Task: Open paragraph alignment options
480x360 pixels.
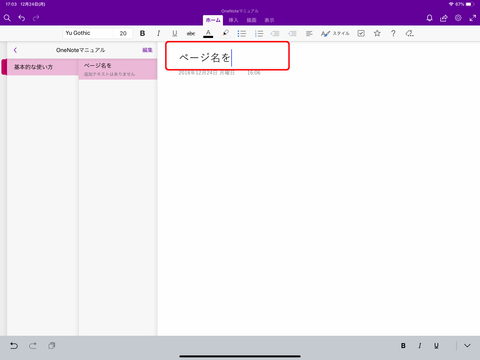Action: (309, 33)
